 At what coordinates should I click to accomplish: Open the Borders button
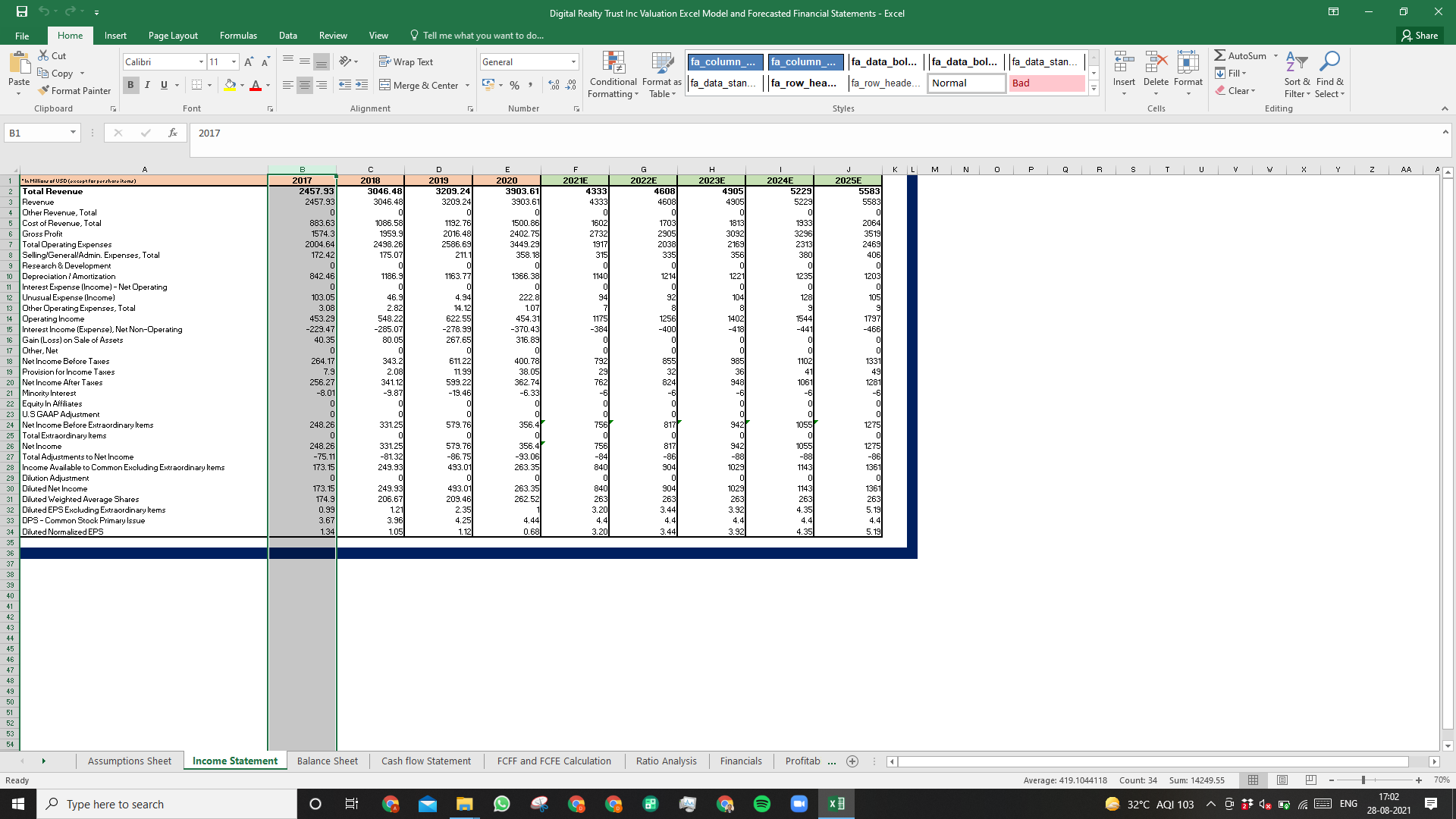197,85
